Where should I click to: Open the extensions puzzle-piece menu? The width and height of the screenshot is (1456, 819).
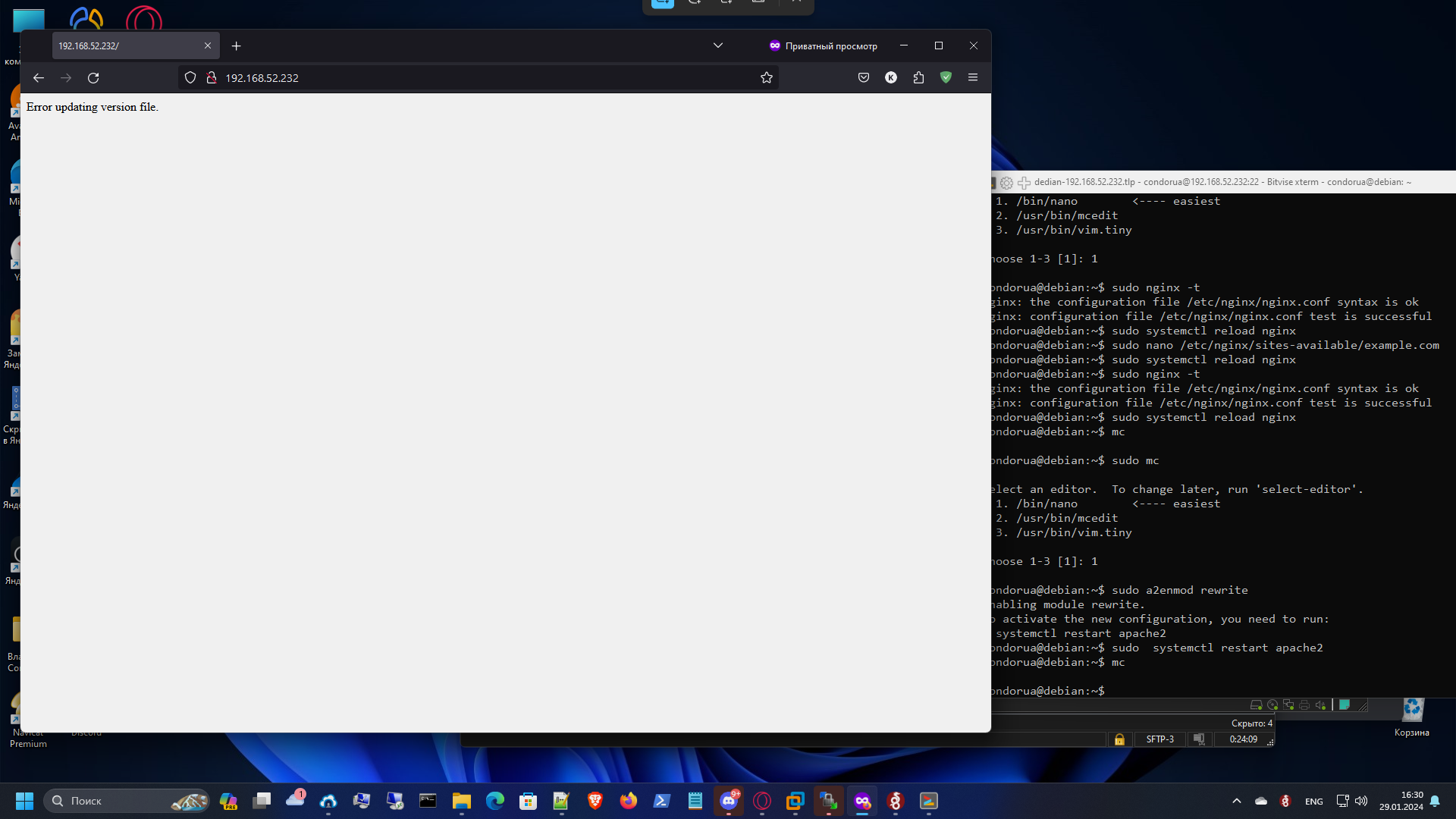click(918, 78)
